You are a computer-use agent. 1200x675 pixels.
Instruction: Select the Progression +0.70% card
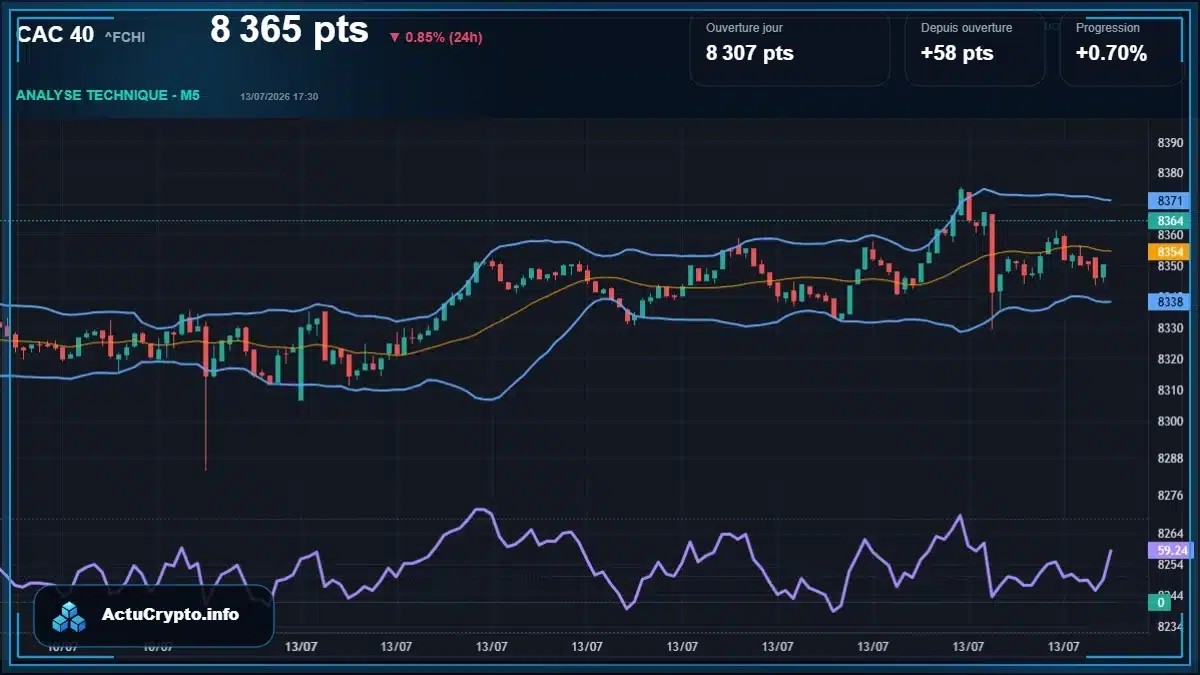point(1121,49)
